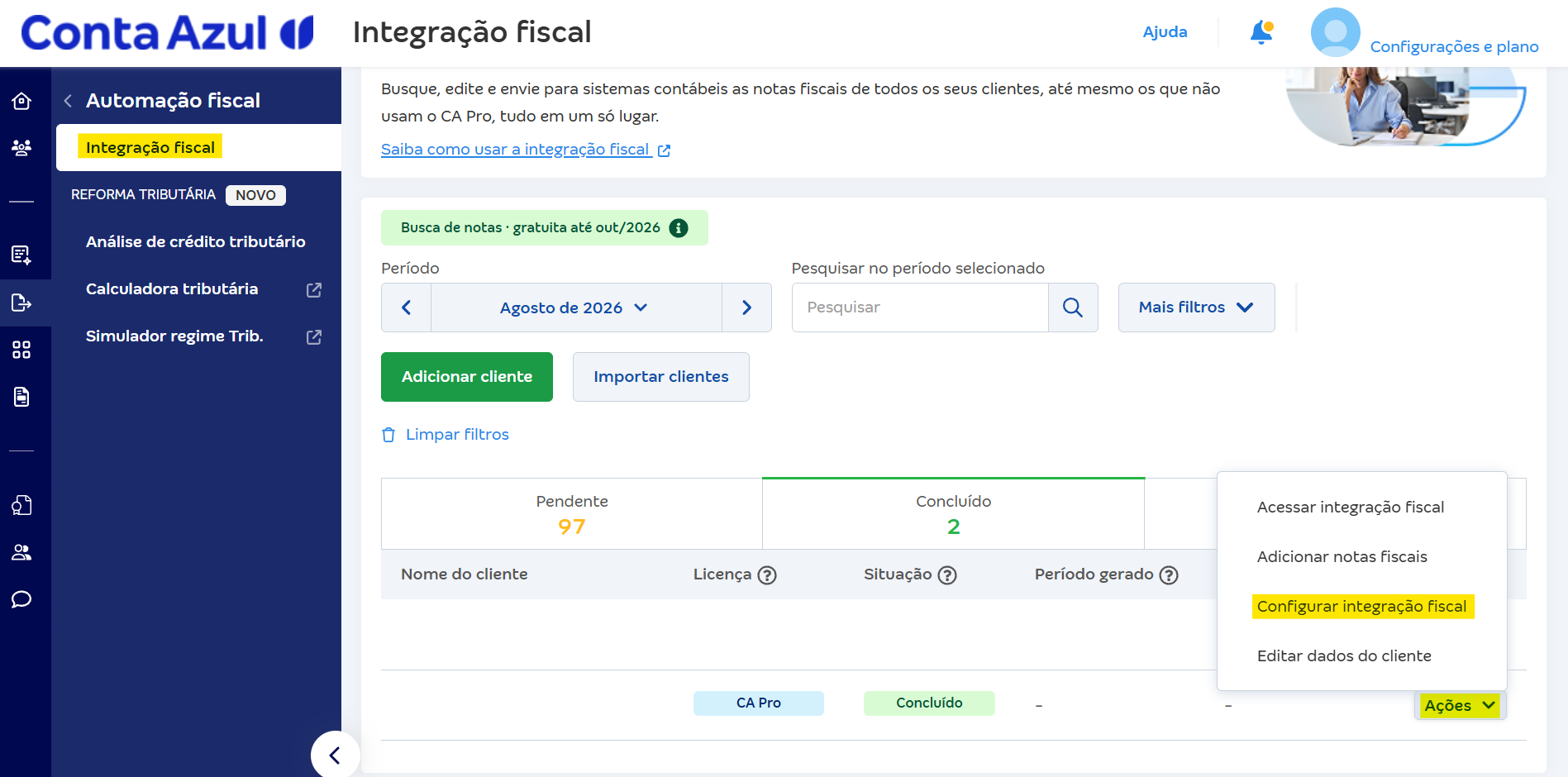This screenshot has height=777, width=1568.
Task: Select Editar dados do cliente in the menu
Action: pos(1344,656)
